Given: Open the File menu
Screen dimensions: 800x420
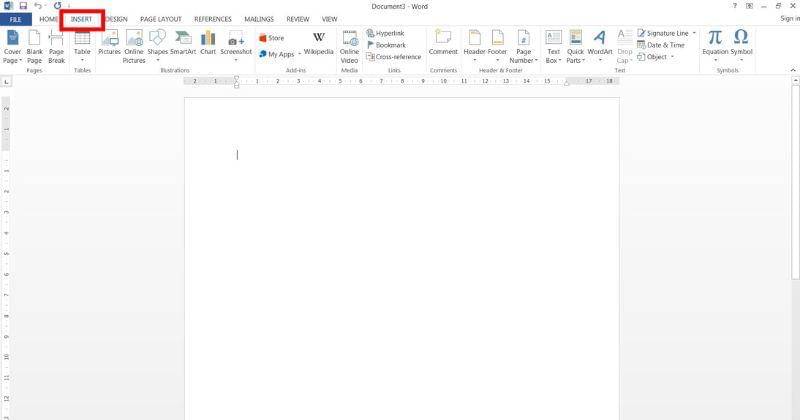Looking at the screenshot, I should pyautogui.click(x=16, y=19).
